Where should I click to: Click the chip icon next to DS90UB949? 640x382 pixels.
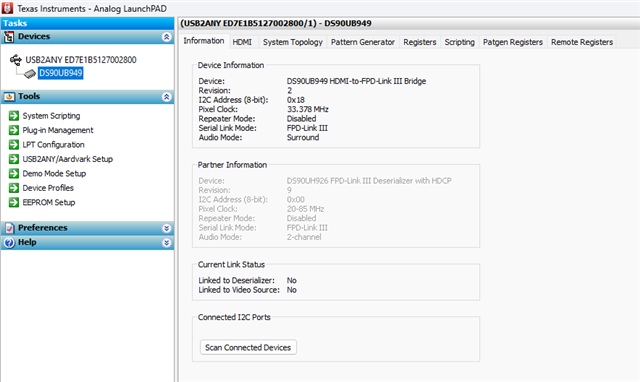(x=30, y=73)
